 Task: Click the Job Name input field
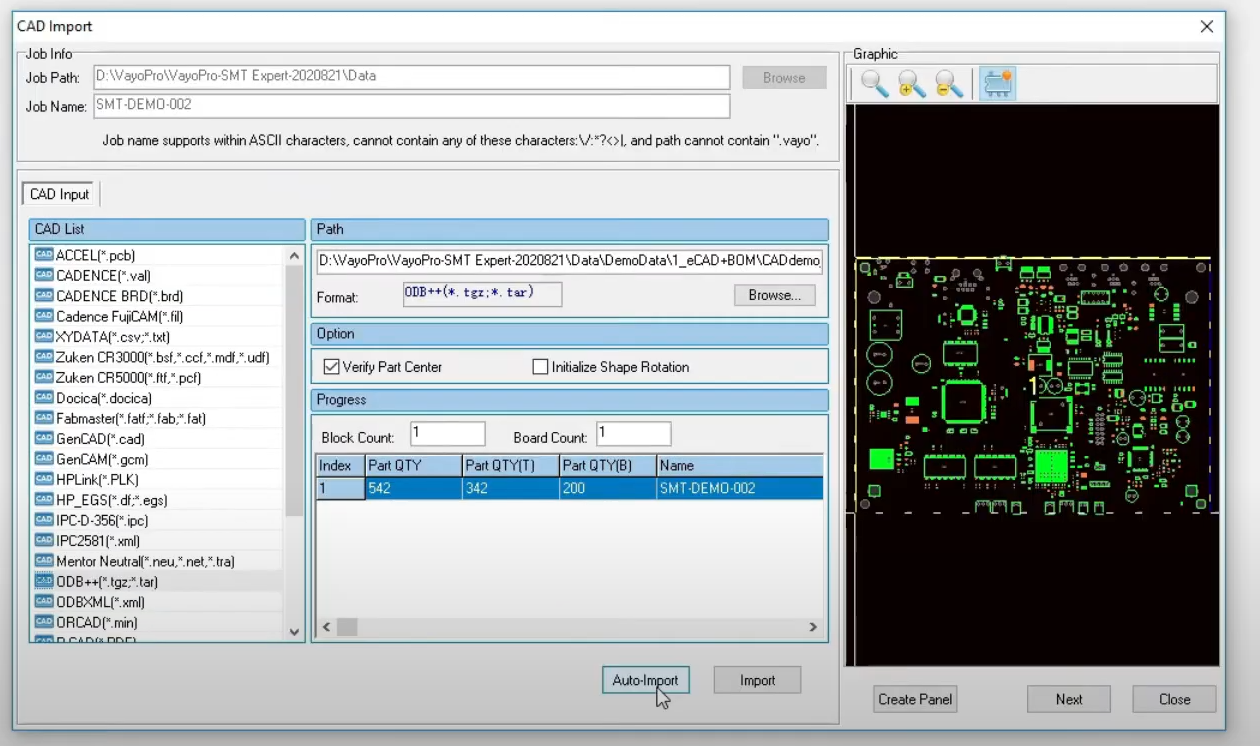(x=411, y=105)
